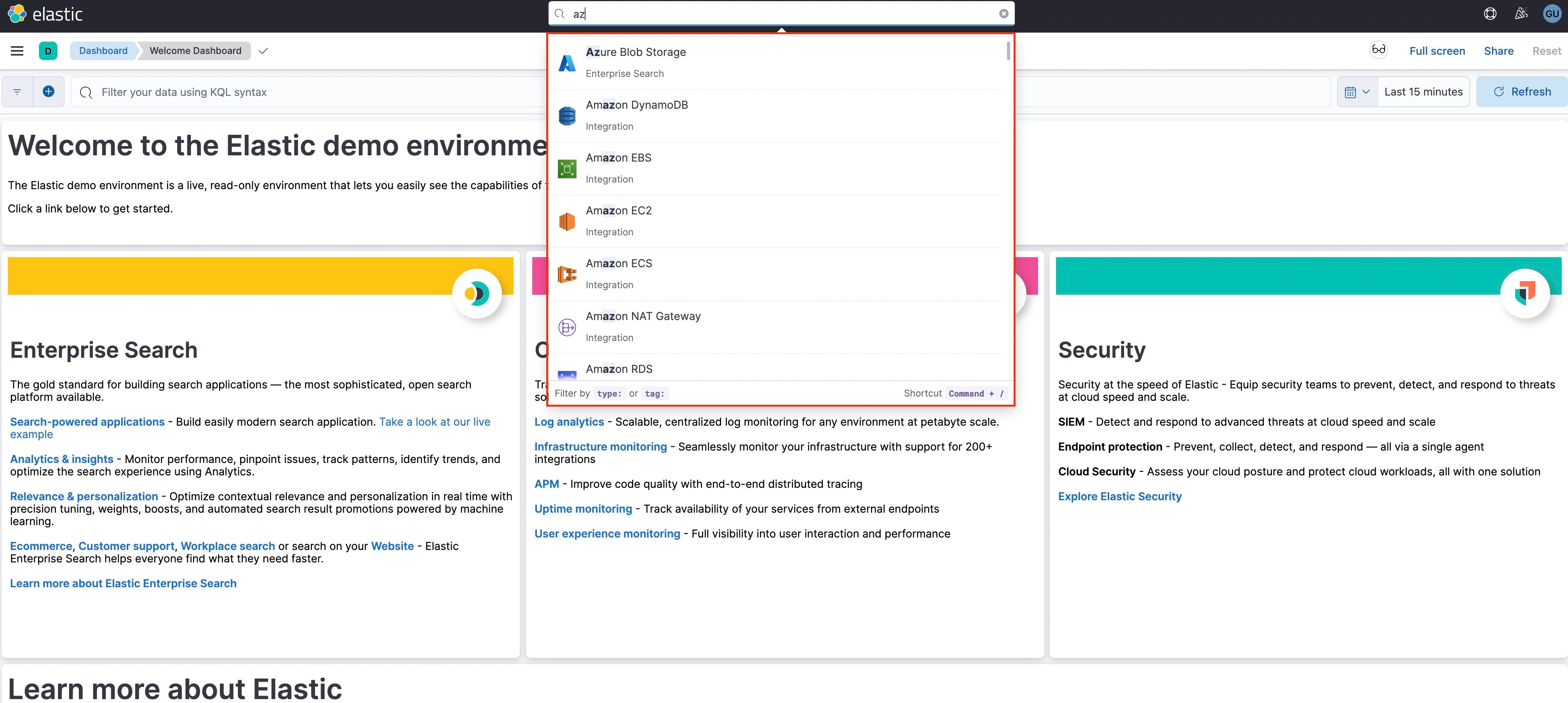Image resolution: width=1568 pixels, height=703 pixels.
Task: Clear the global search field text
Action: pyautogui.click(x=1003, y=14)
